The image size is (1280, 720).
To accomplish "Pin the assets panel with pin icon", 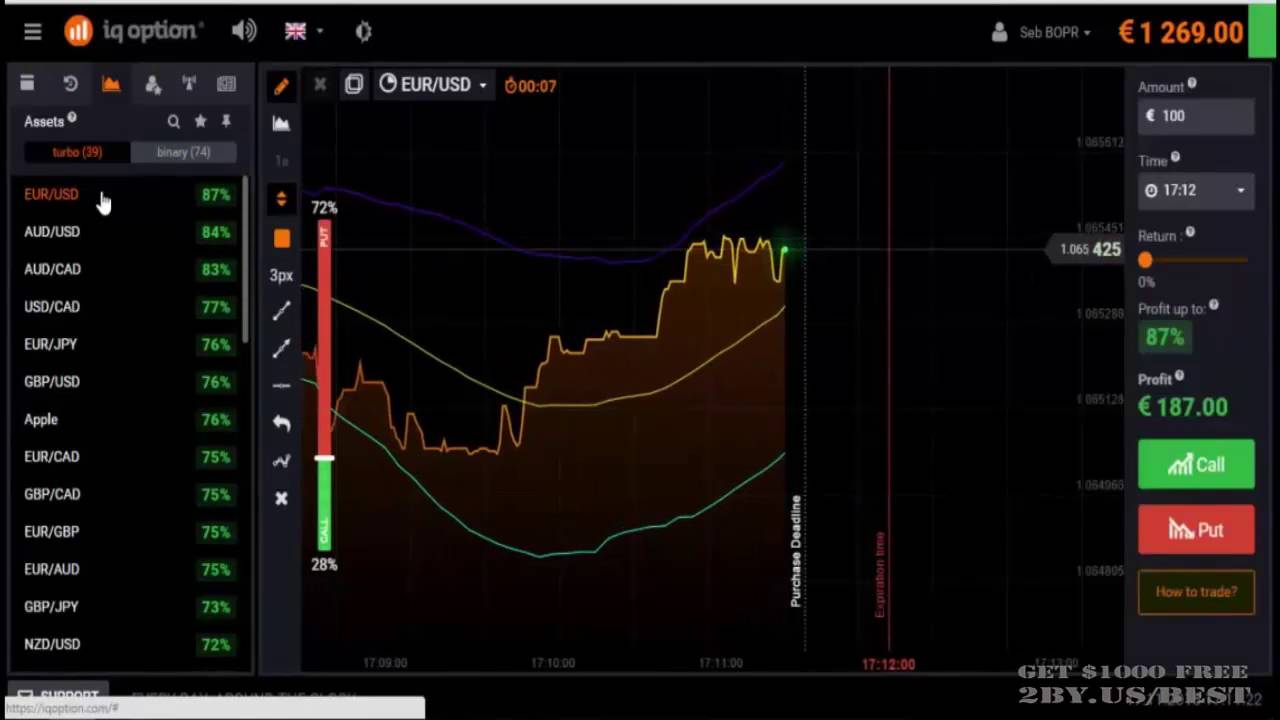I will pyautogui.click(x=226, y=121).
